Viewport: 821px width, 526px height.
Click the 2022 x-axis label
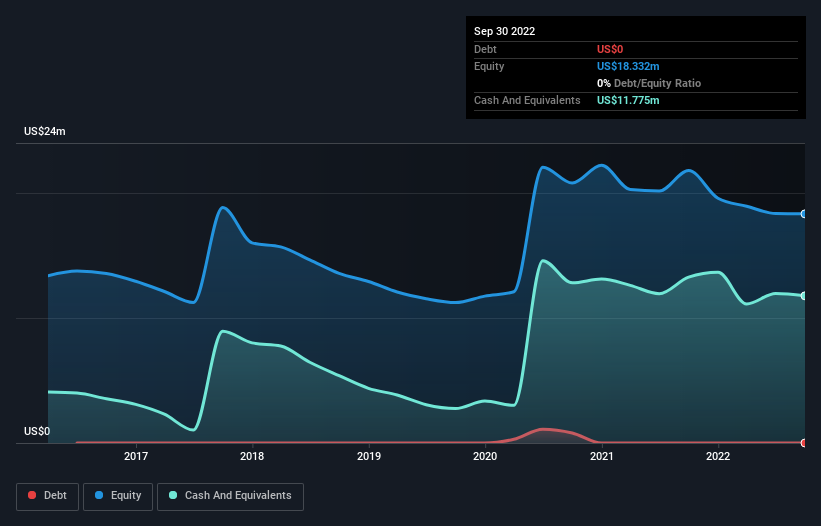(718, 456)
